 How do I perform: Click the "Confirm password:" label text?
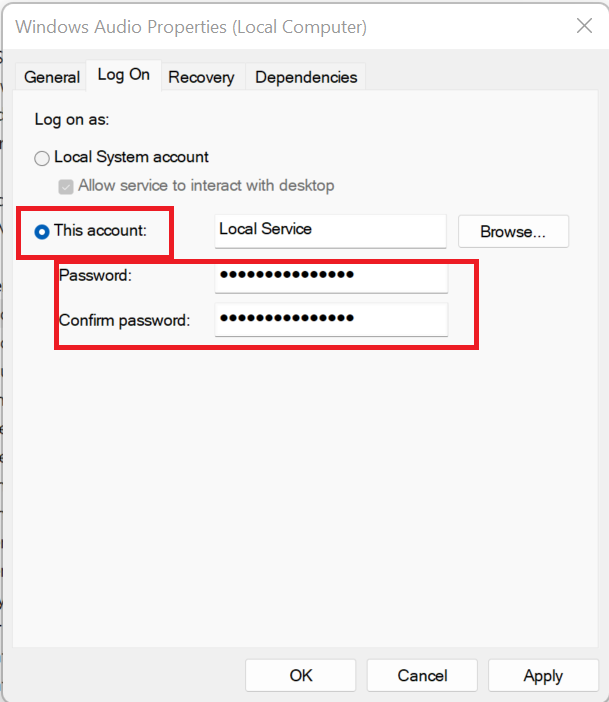click(x=124, y=321)
